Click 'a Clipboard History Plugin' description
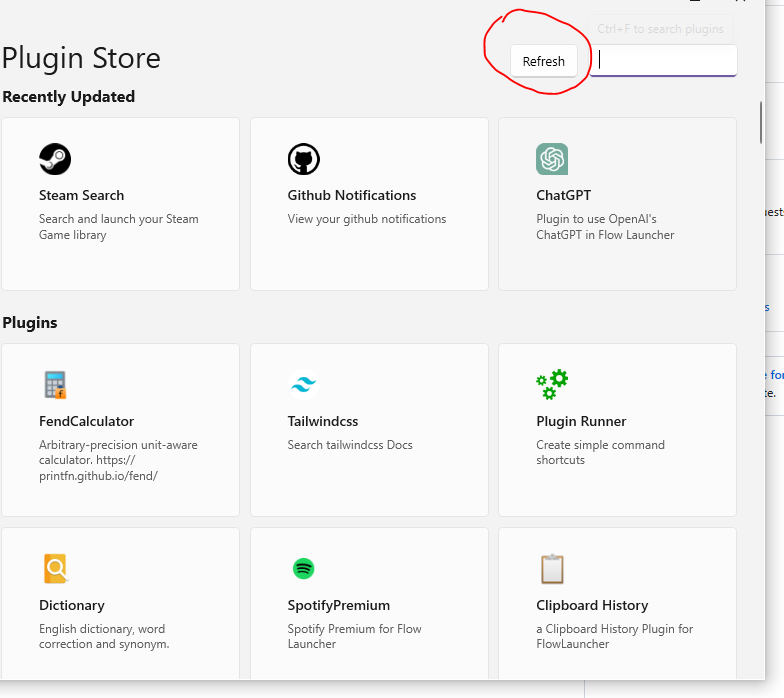Image resolution: width=784 pixels, height=698 pixels. pos(614,636)
